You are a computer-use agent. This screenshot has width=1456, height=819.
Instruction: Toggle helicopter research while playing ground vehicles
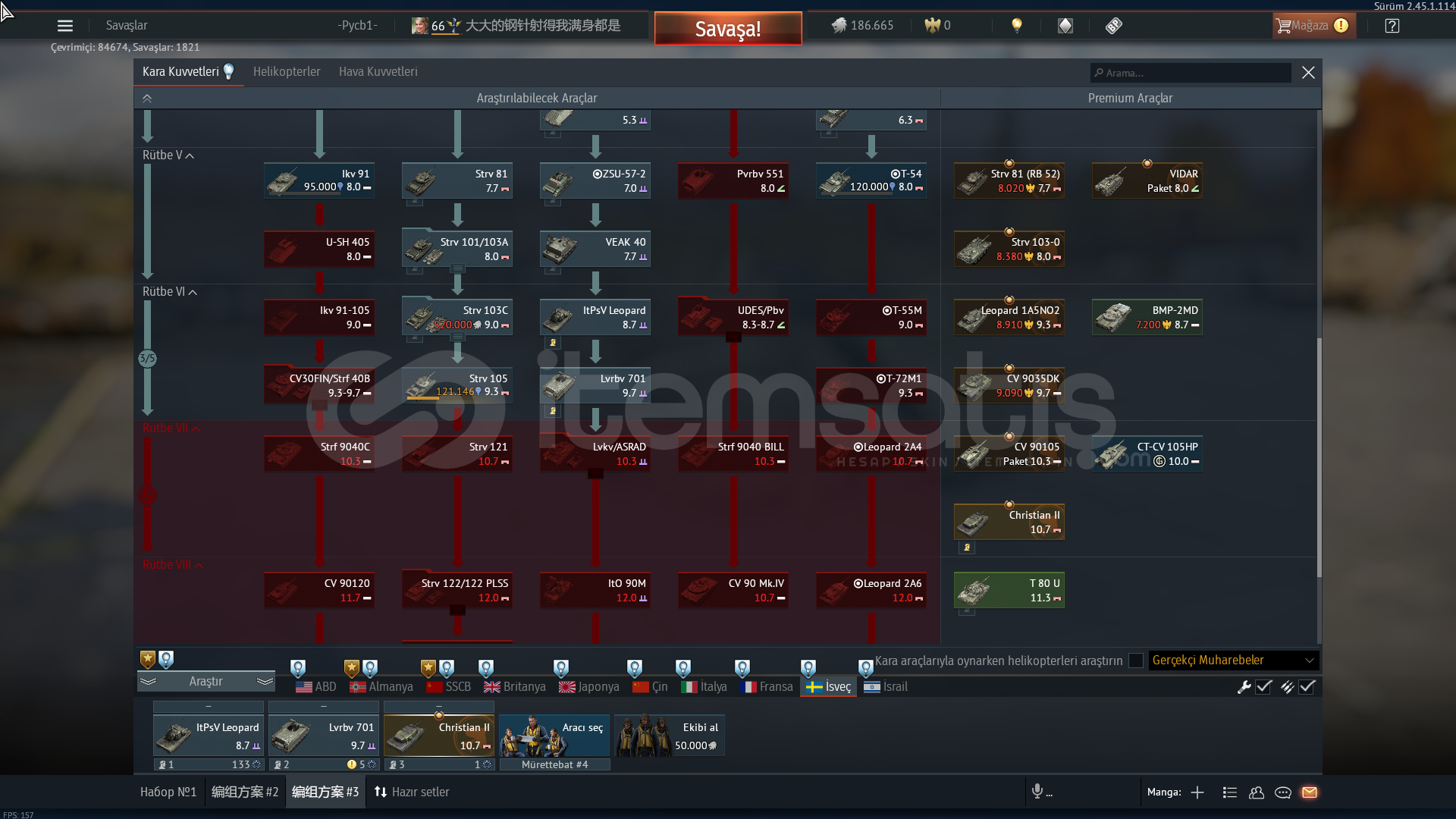click(1136, 661)
